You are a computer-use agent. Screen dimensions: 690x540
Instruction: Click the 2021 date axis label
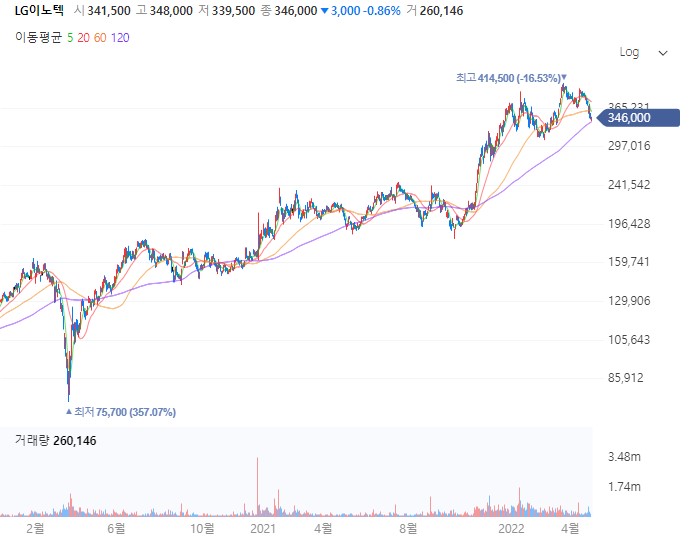263,528
